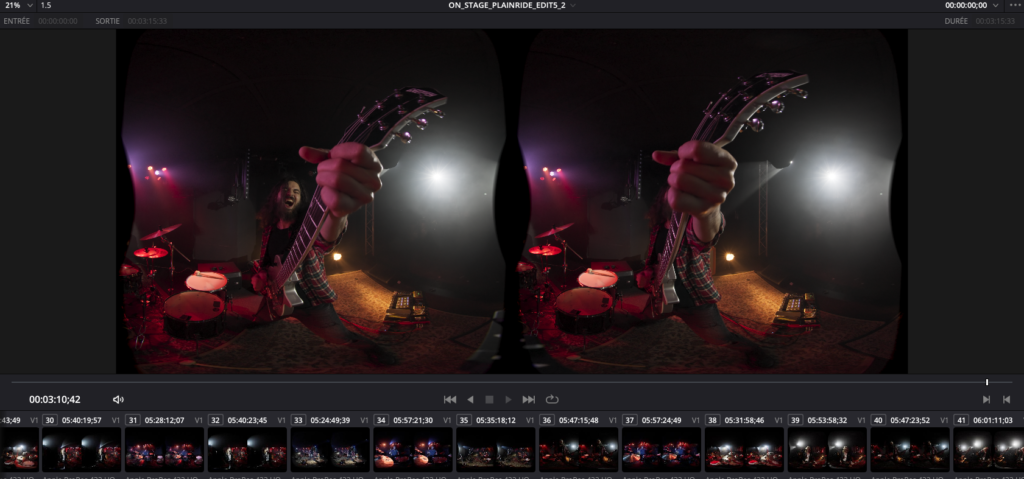
Task: Click the 00:03:10;42 current timecode display
Action: [x=55, y=400]
